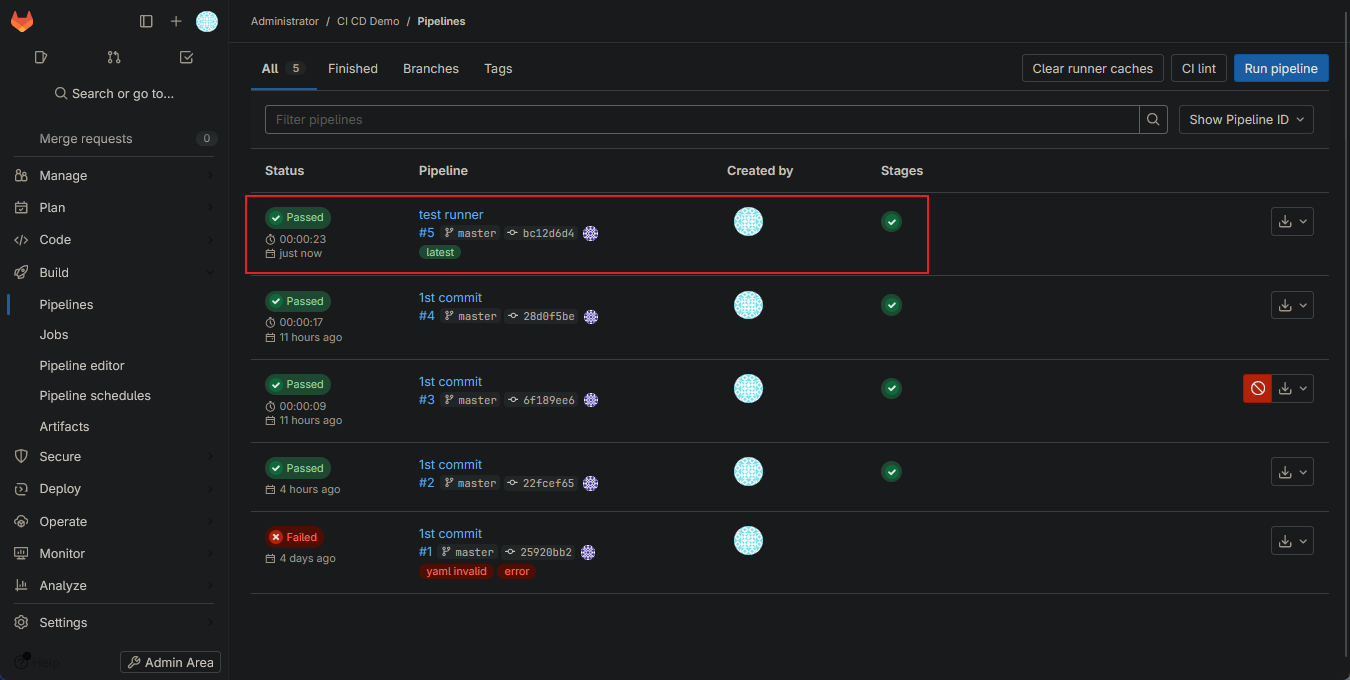Image resolution: width=1350 pixels, height=680 pixels.
Task: Click the commit author avatar beside 25920bb2
Action: tap(588, 552)
